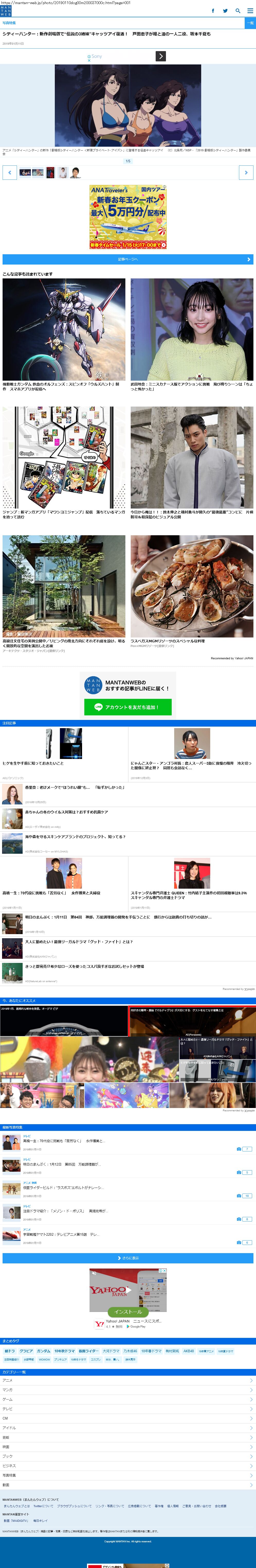Screen dimensions: 256x1568
Task: Select the 朝ドラ tag
Action: click(x=10, y=1351)
